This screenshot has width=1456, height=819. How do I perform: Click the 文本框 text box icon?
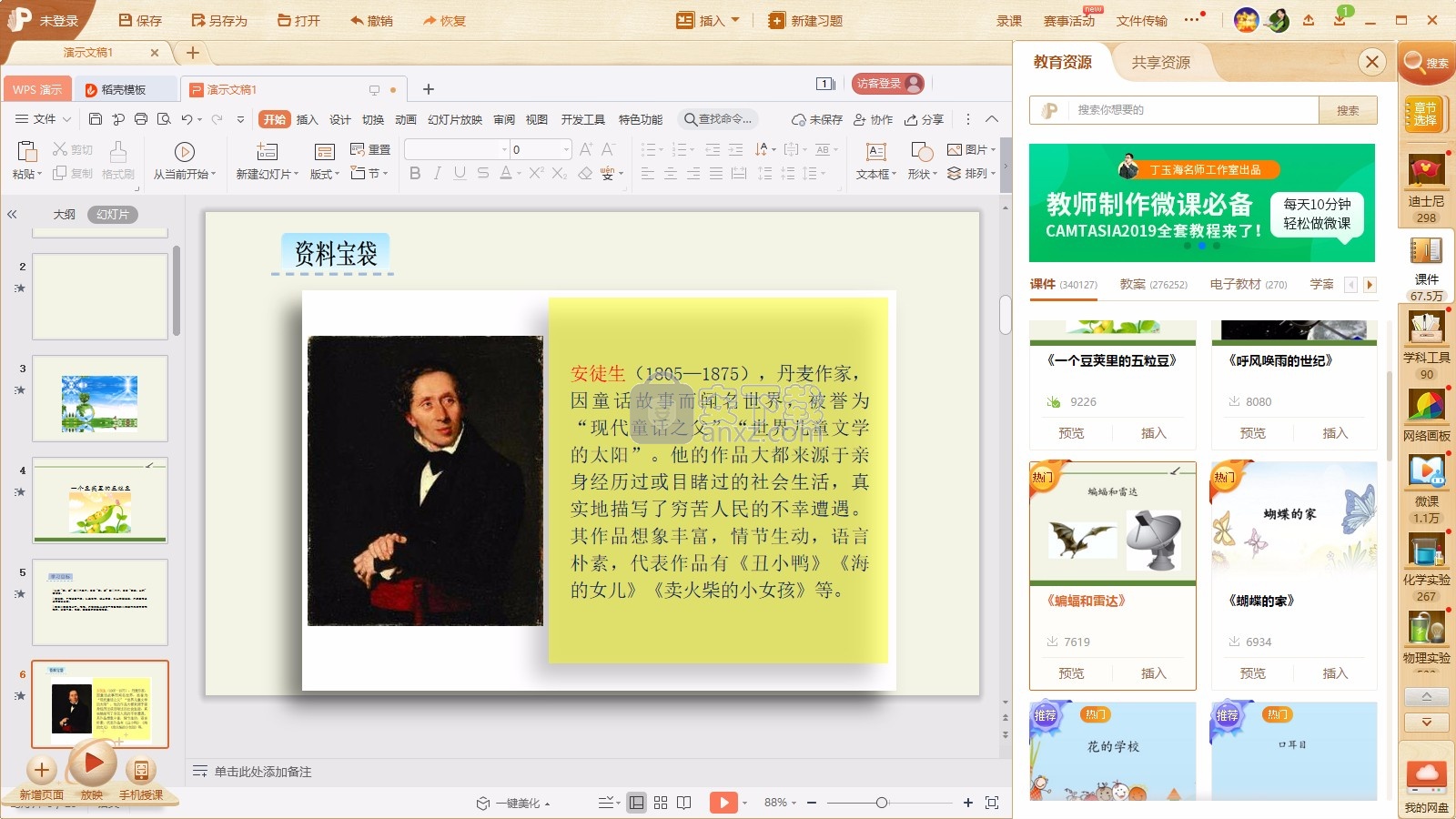click(876, 152)
